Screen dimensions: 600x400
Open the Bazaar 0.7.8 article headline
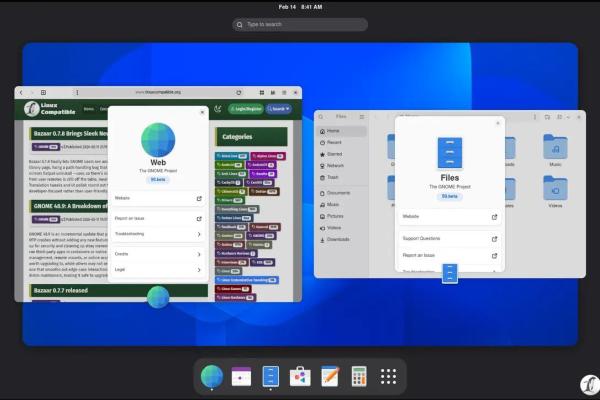point(71,134)
